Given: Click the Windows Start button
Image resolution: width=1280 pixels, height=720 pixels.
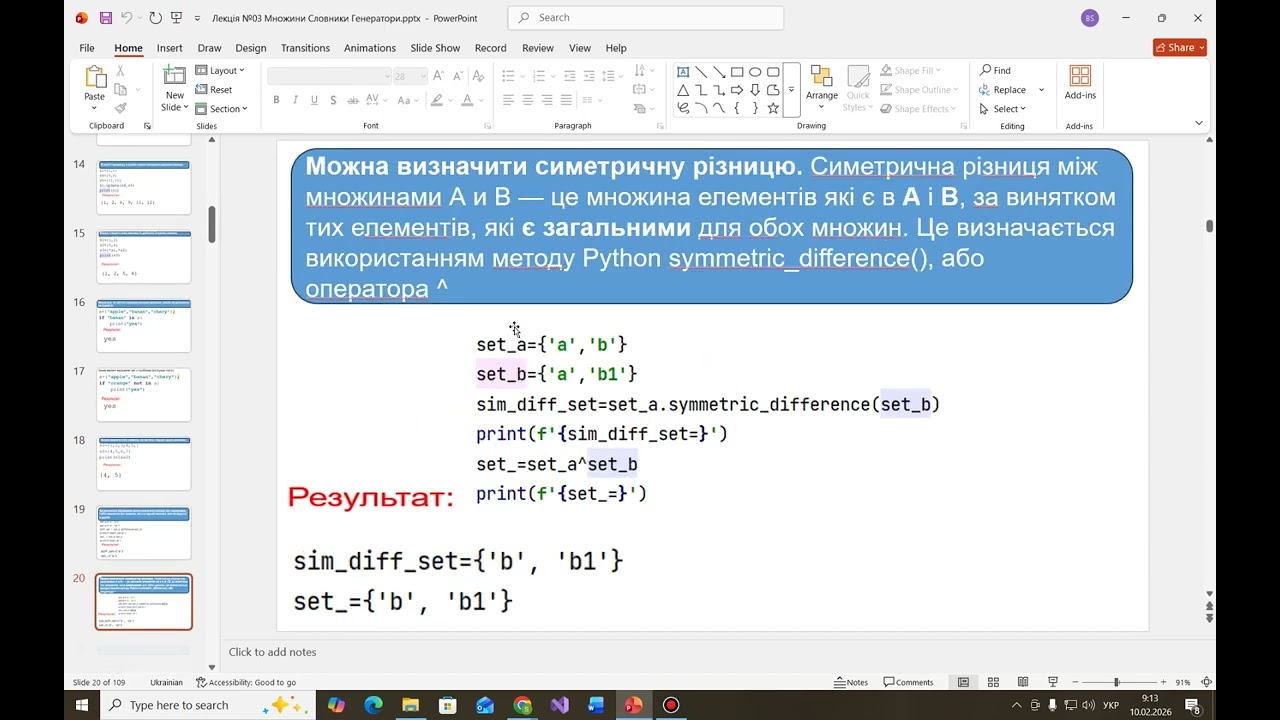Looking at the screenshot, I should [x=83, y=705].
